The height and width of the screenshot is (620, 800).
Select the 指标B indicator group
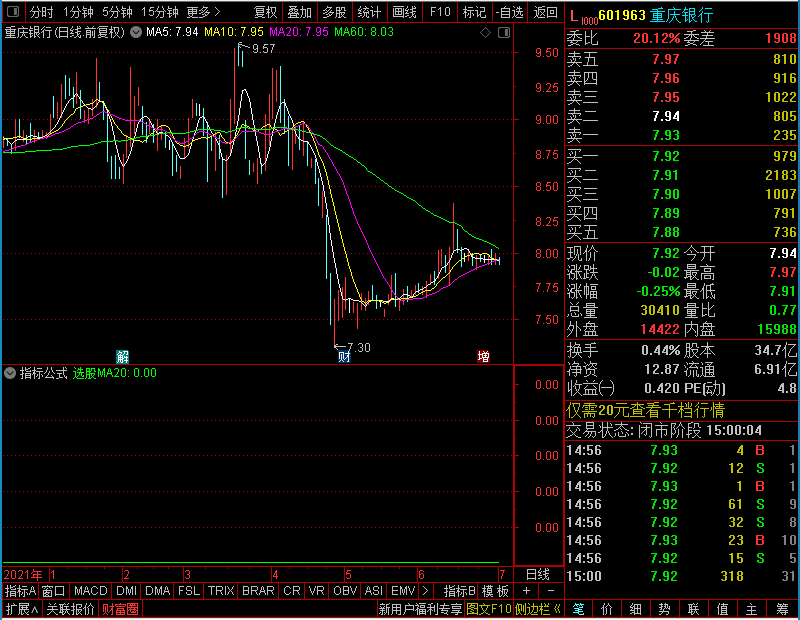(460, 591)
